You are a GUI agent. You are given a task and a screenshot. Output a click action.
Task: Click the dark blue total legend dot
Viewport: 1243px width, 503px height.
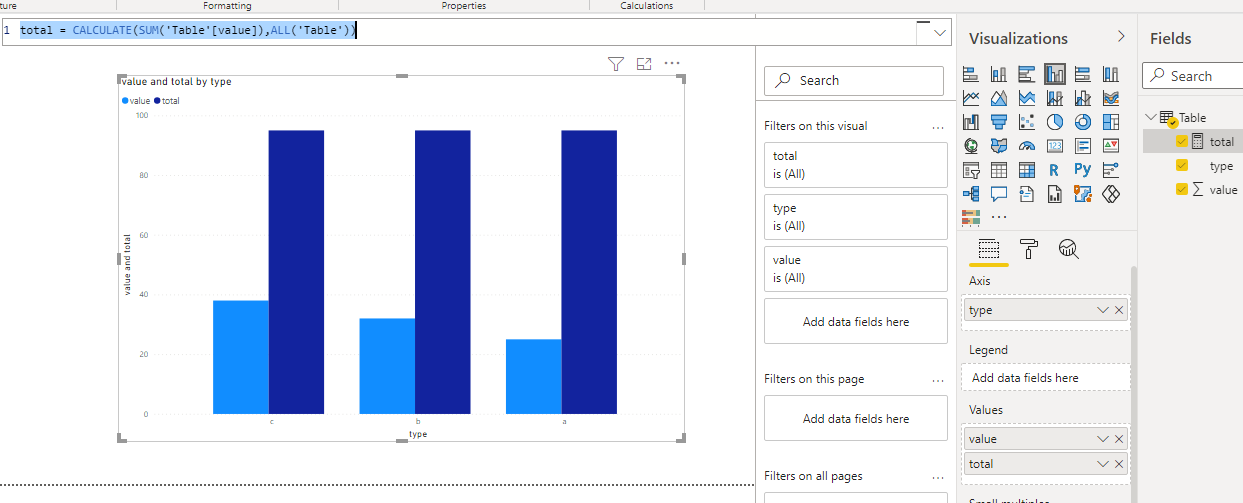tap(157, 101)
